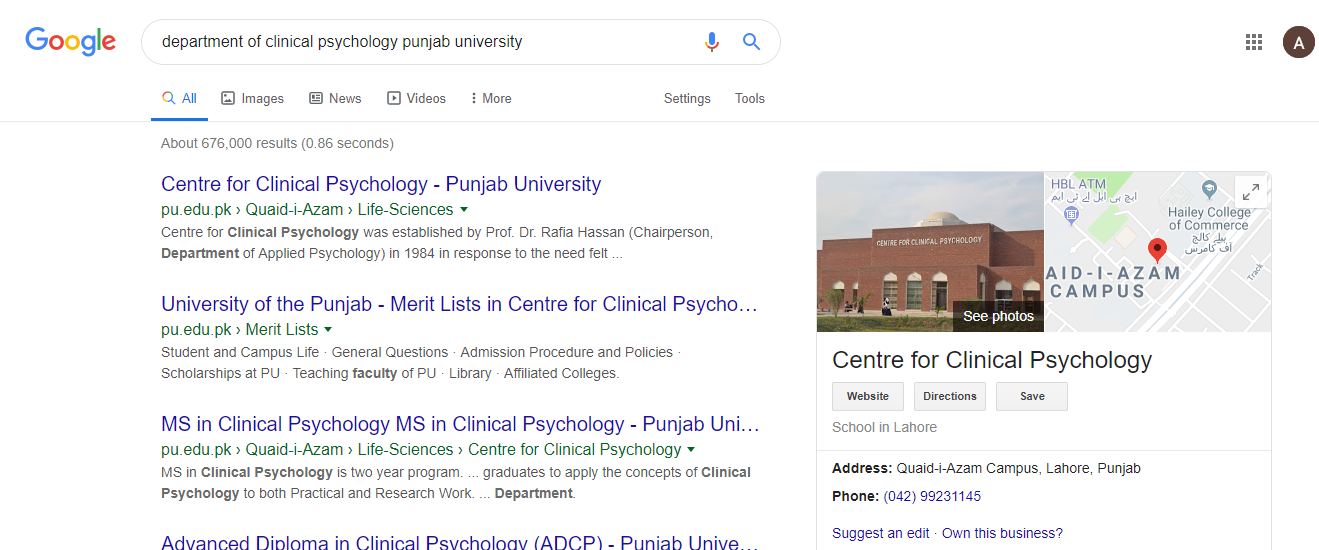Expand the map with the fullscreen icon
The width and height of the screenshot is (1319, 550).
tap(1250, 191)
